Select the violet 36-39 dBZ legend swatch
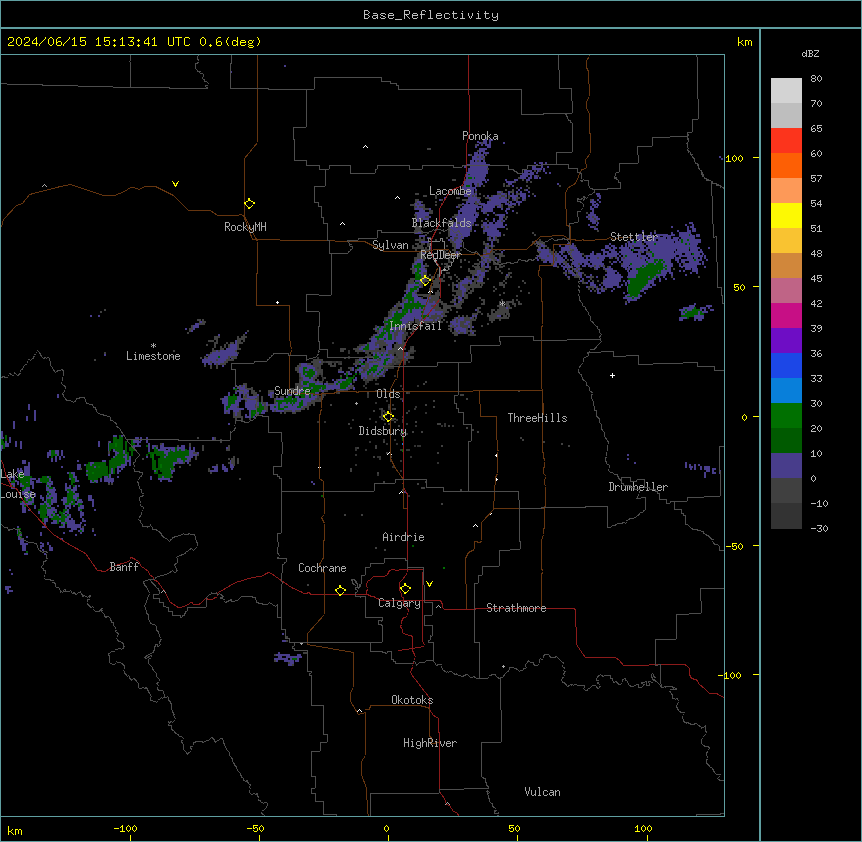This screenshot has width=862, height=842. coord(786,341)
